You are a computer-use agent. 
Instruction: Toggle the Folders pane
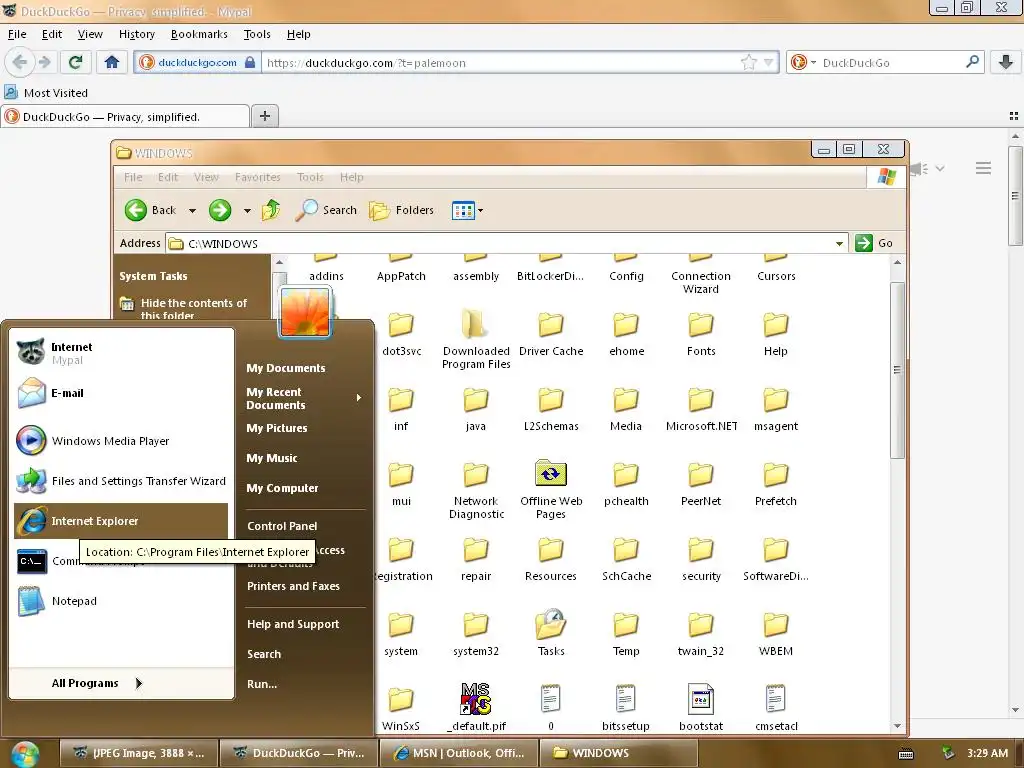(401, 210)
